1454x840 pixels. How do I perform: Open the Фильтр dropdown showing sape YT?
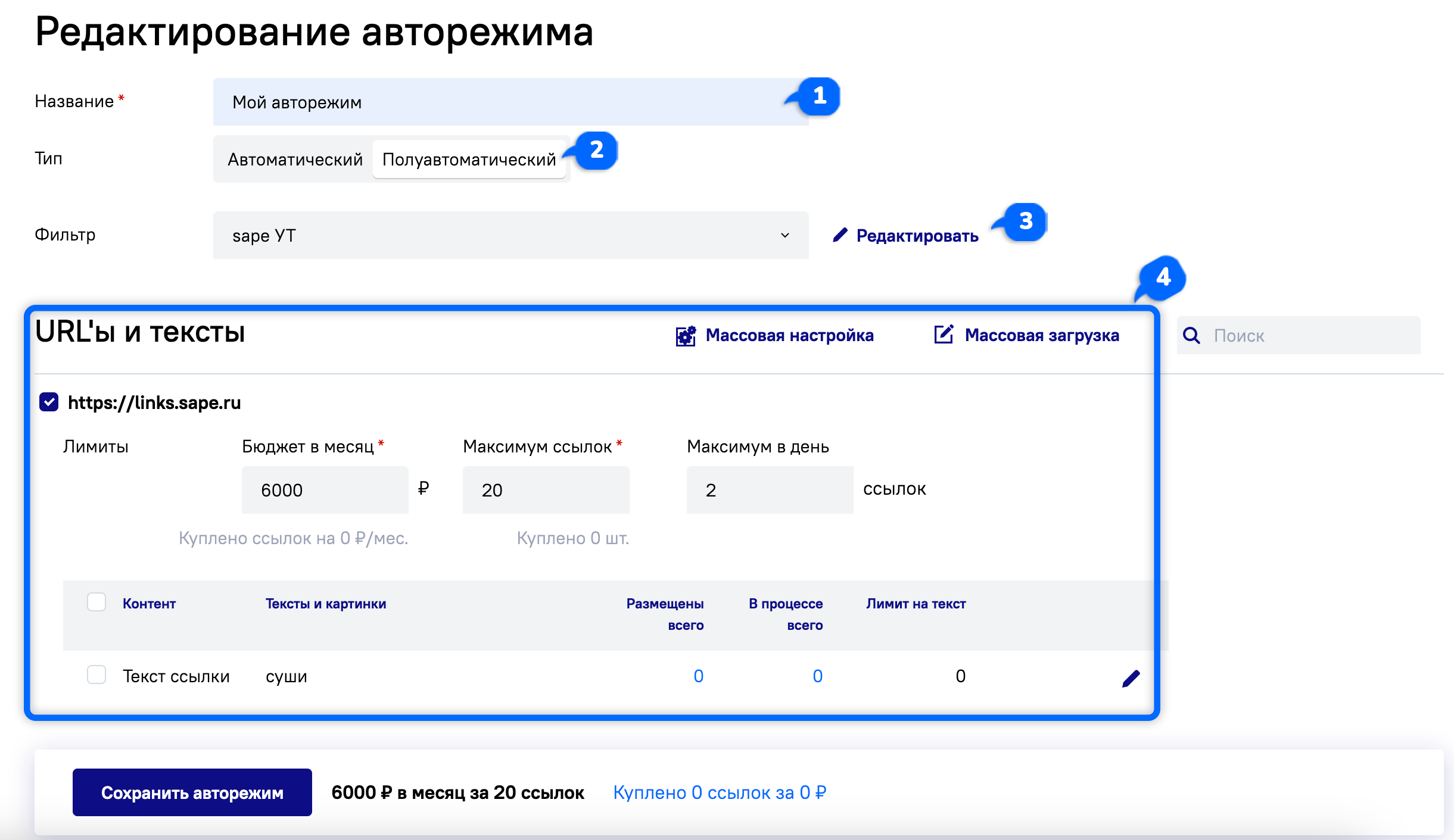click(511, 235)
